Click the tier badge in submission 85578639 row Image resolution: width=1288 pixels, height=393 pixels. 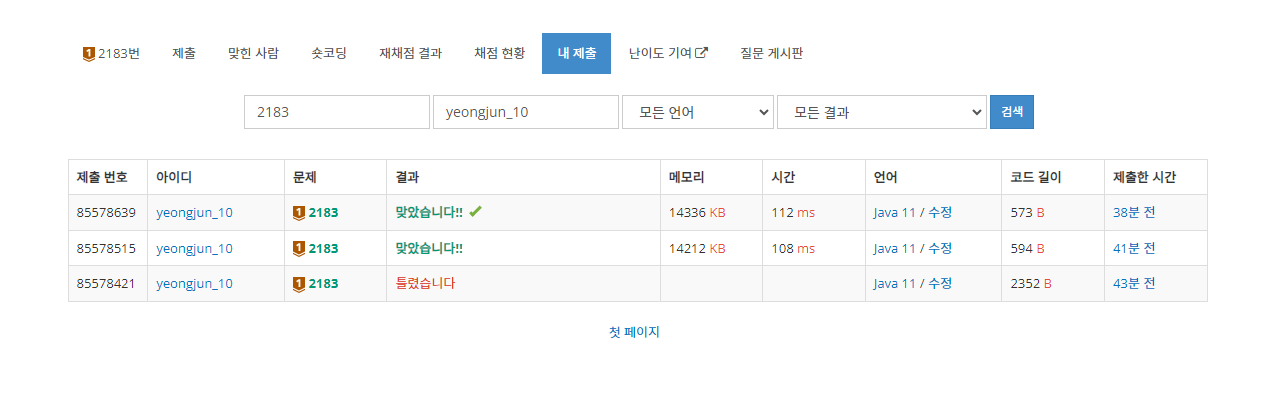(x=298, y=212)
